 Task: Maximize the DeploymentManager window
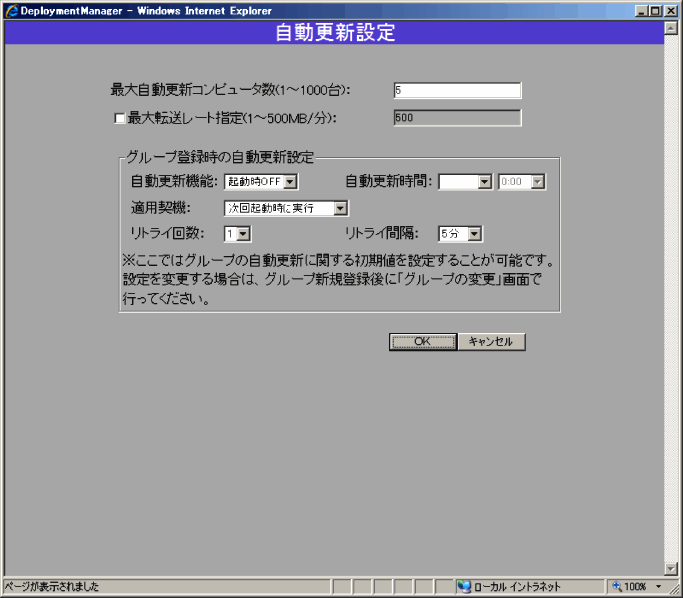pyautogui.click(x=655, y=11)
